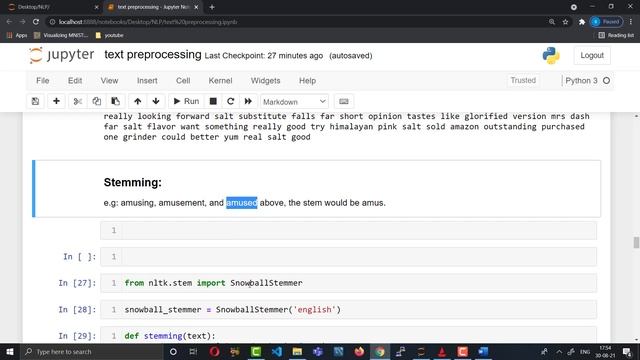Image resolution: width=640 pixels, height=360 pixels.
Task: Click the Stemming heading in the markdown cell
Action: 132,182
